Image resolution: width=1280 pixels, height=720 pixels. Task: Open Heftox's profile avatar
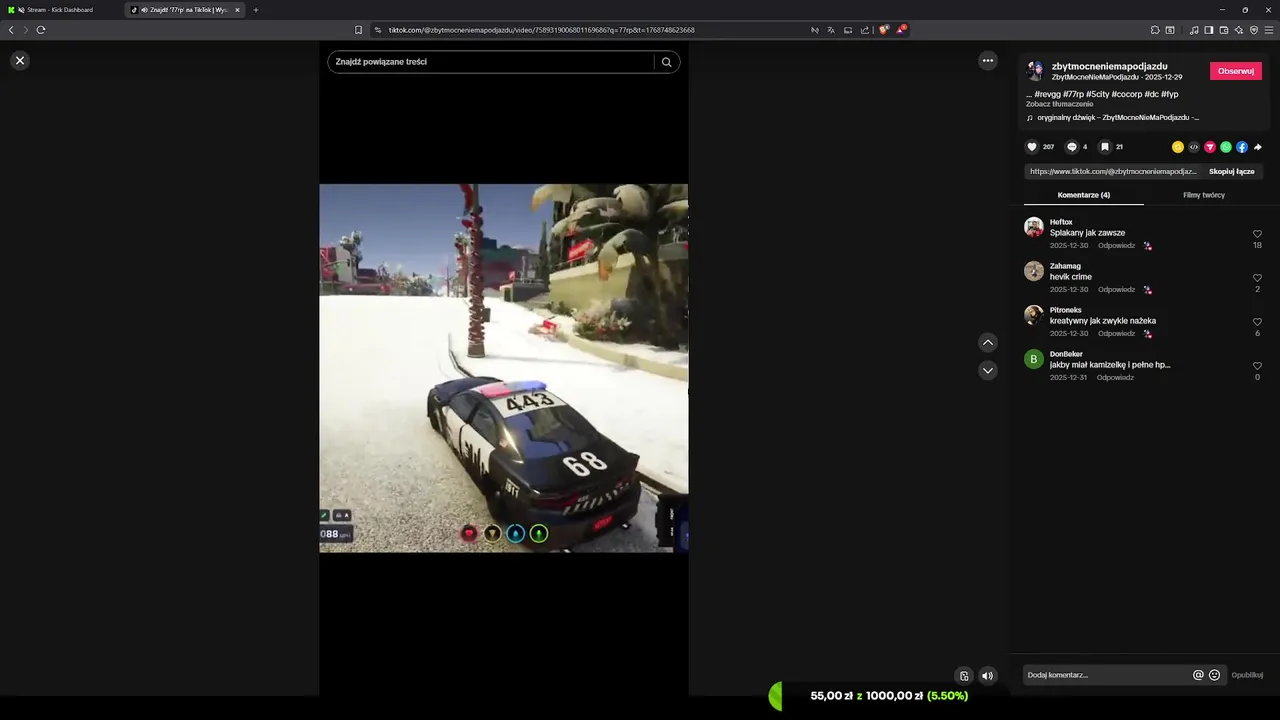pos(1034,227)
